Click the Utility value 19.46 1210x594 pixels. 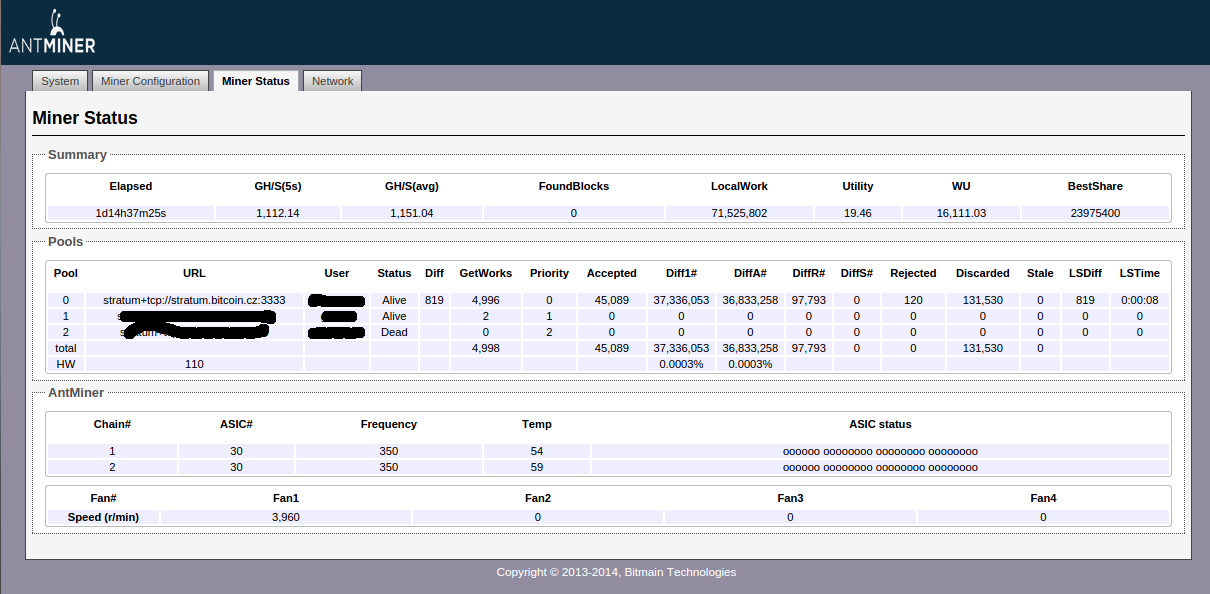pos(857,213)
